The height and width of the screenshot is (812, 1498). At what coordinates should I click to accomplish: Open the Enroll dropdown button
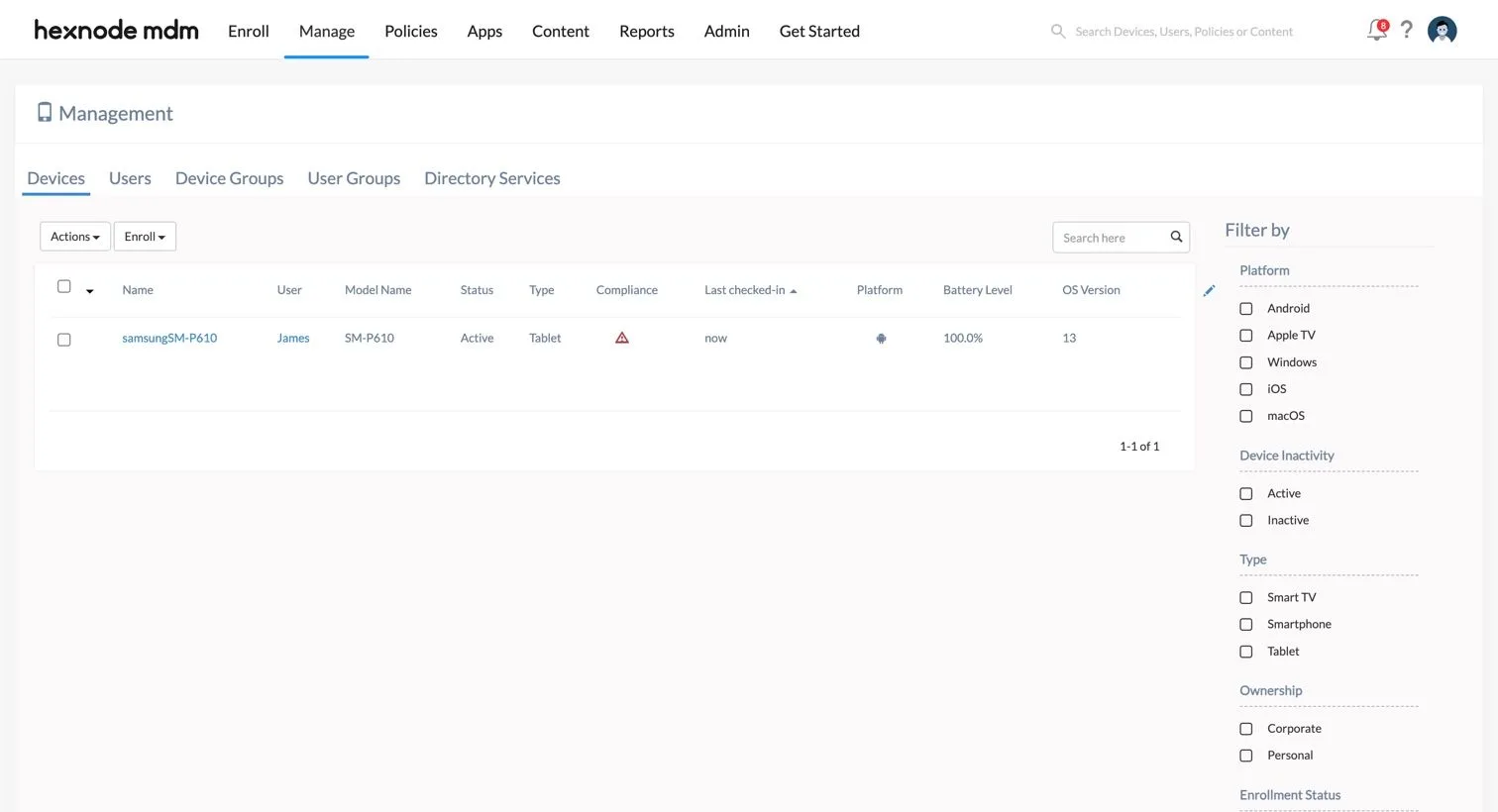[145, 237]
